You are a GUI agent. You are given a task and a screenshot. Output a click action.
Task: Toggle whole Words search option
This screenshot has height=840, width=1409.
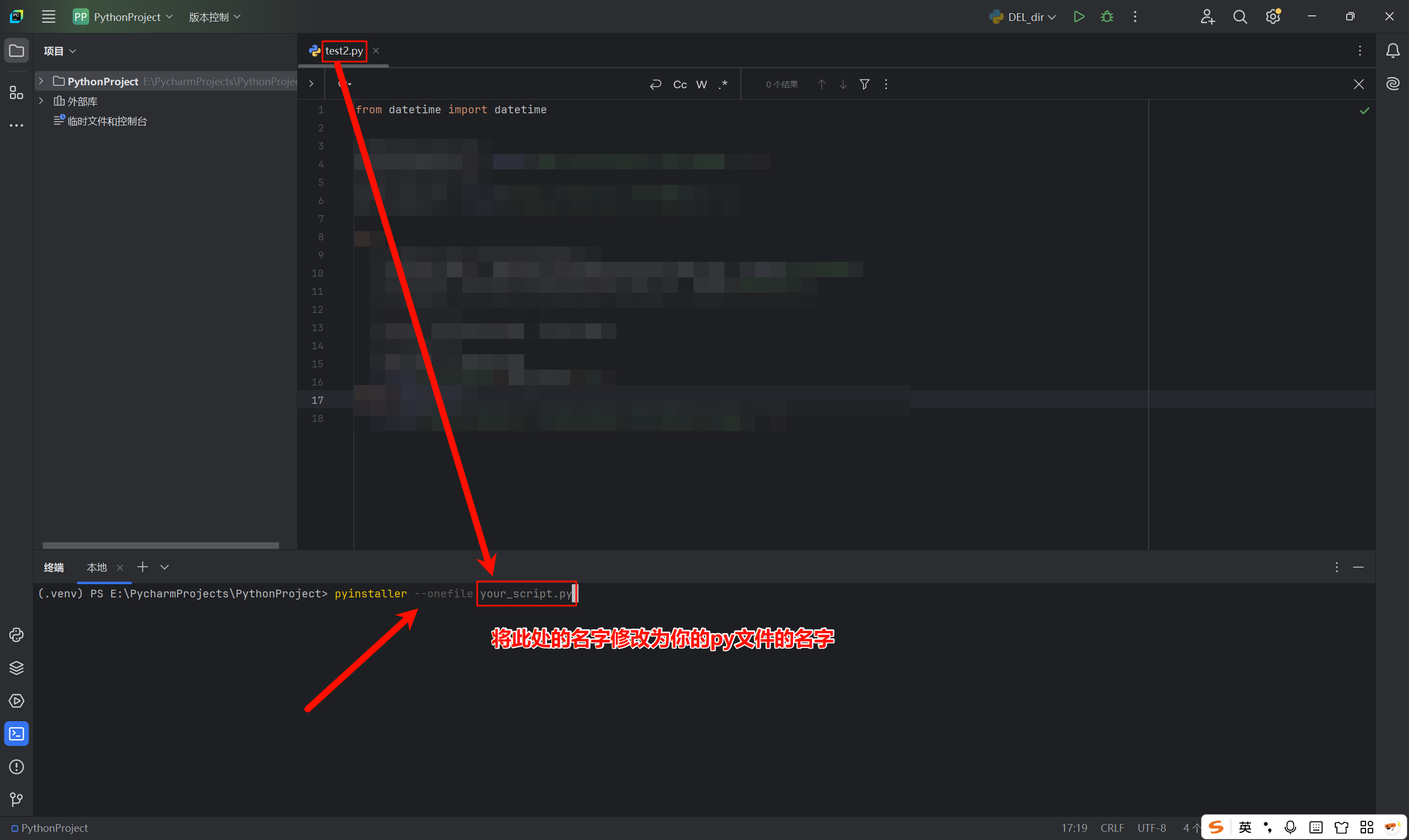(x=701, y=84)
